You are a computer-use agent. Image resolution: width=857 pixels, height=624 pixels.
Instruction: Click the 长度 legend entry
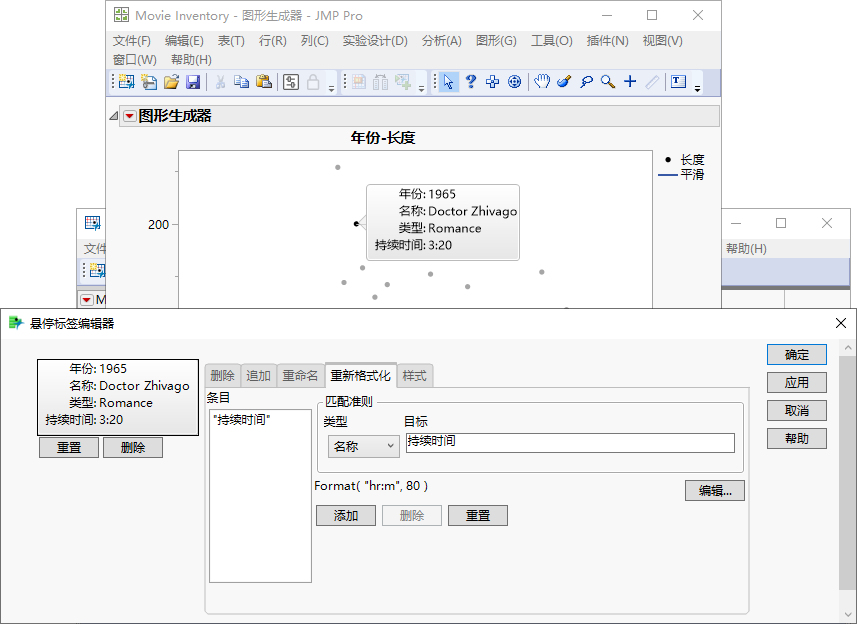684,160
